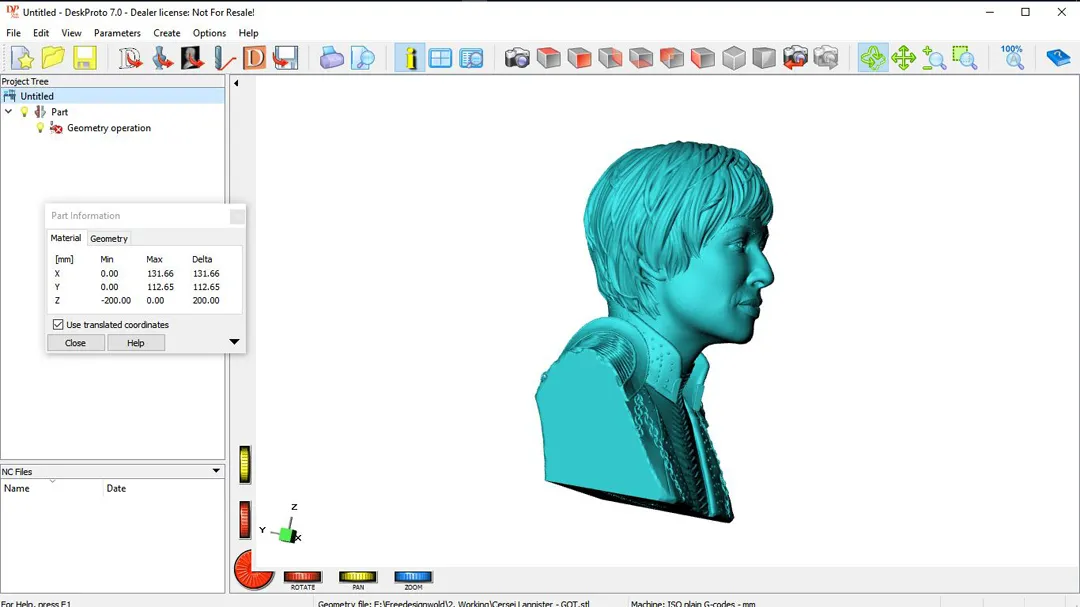Sort NC Files by Date column

(163, 488)
